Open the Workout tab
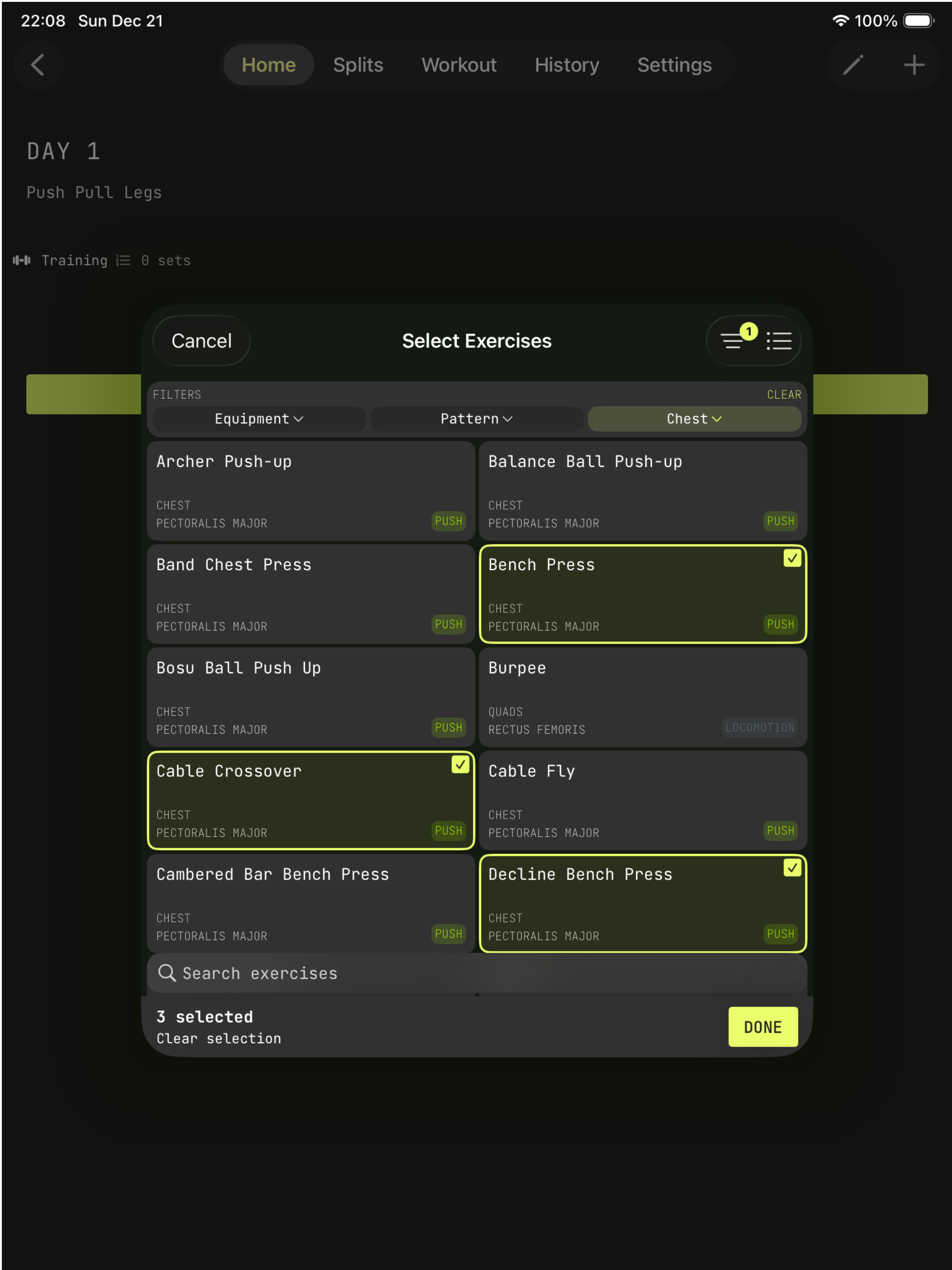The height and width of the screenshot is (1270, 952). (x=459, y=65)
